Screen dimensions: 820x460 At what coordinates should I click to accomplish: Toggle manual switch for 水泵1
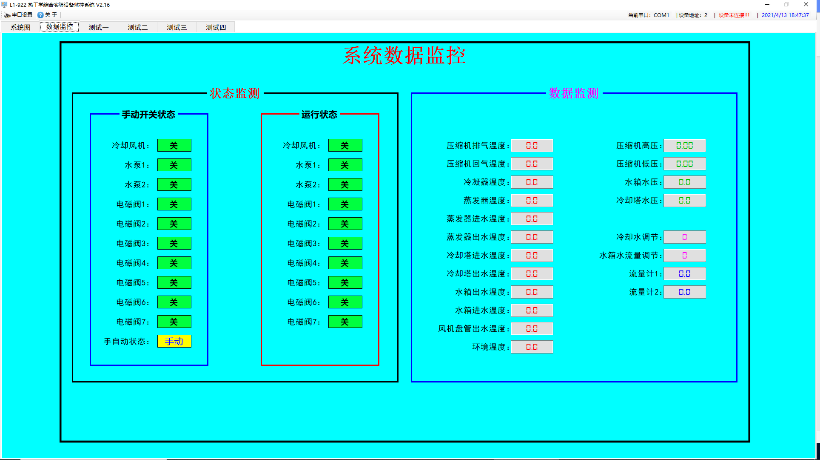point(173,165)
